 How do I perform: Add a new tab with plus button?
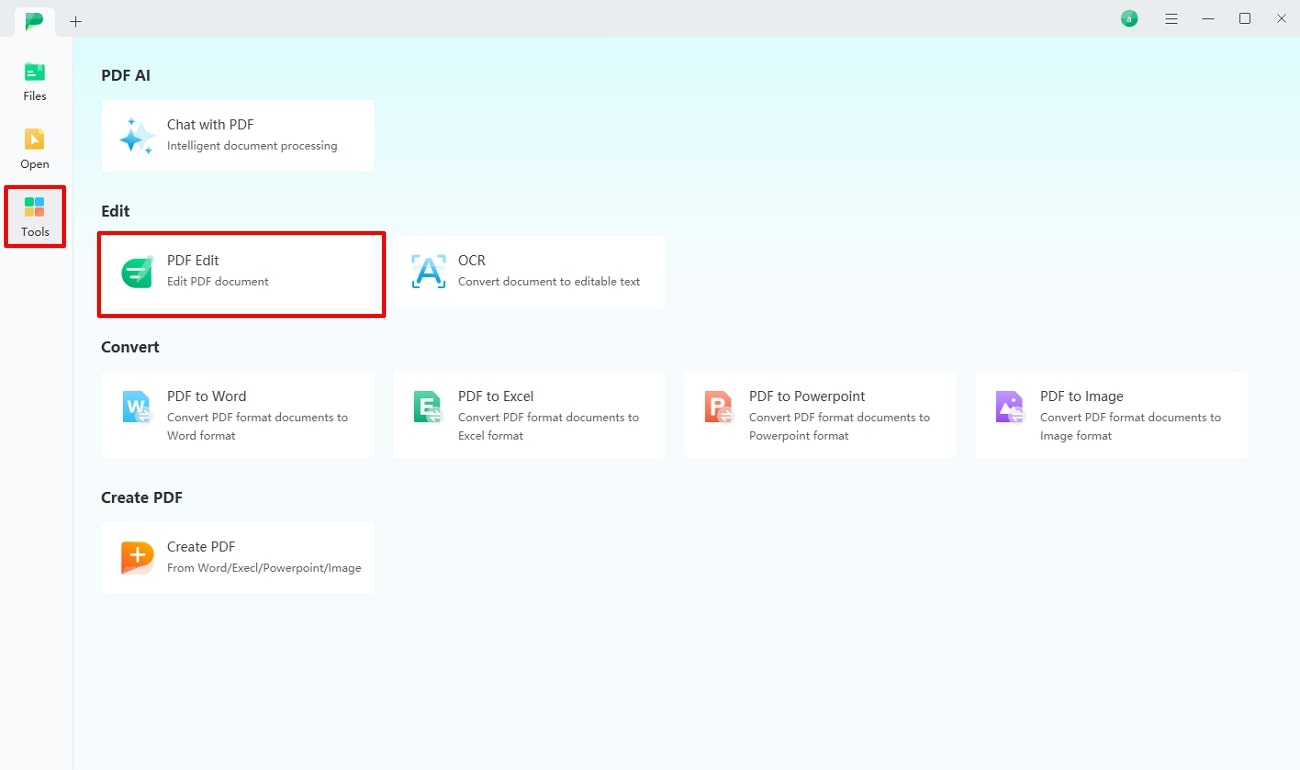click(76, 21)
